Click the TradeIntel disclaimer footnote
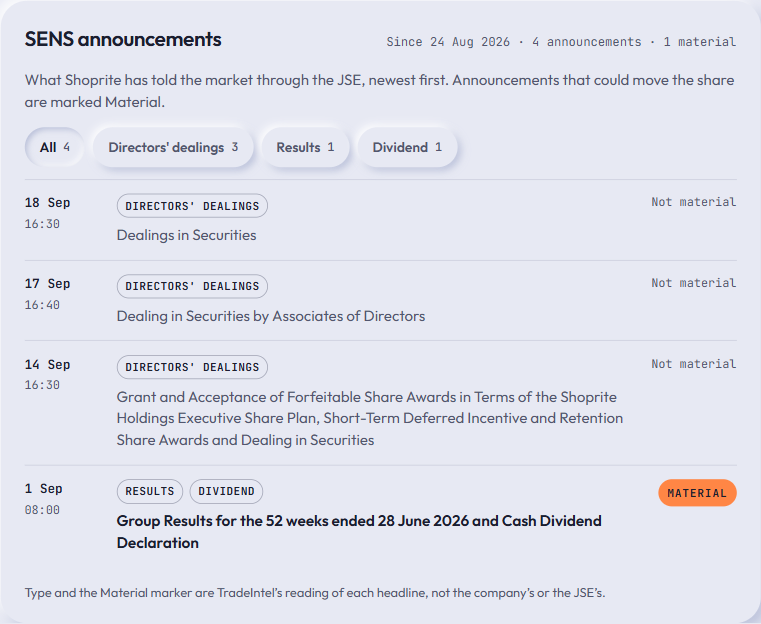Screen dimensions: 761x624 315,592
